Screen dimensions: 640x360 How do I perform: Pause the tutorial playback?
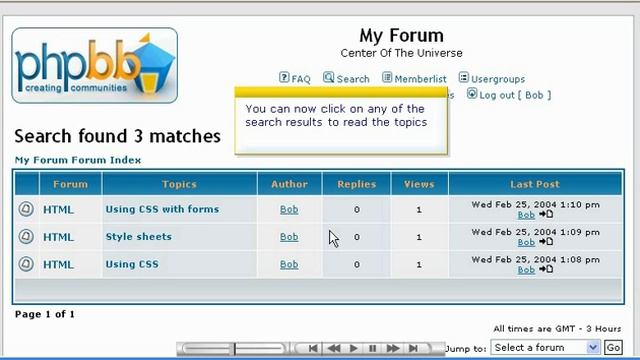pos(373,349)
